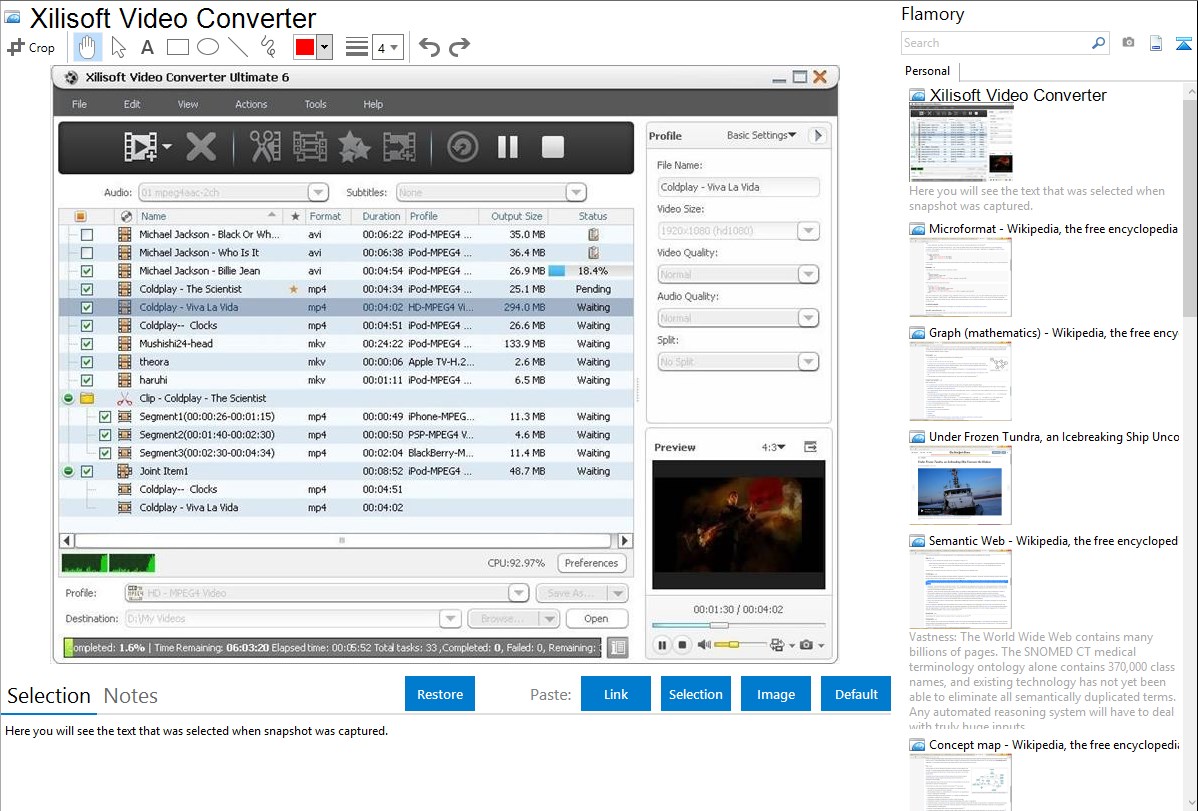Pick the rectangle shape tool
This screenshot has height=811, width=1198.
click(177, 47)
